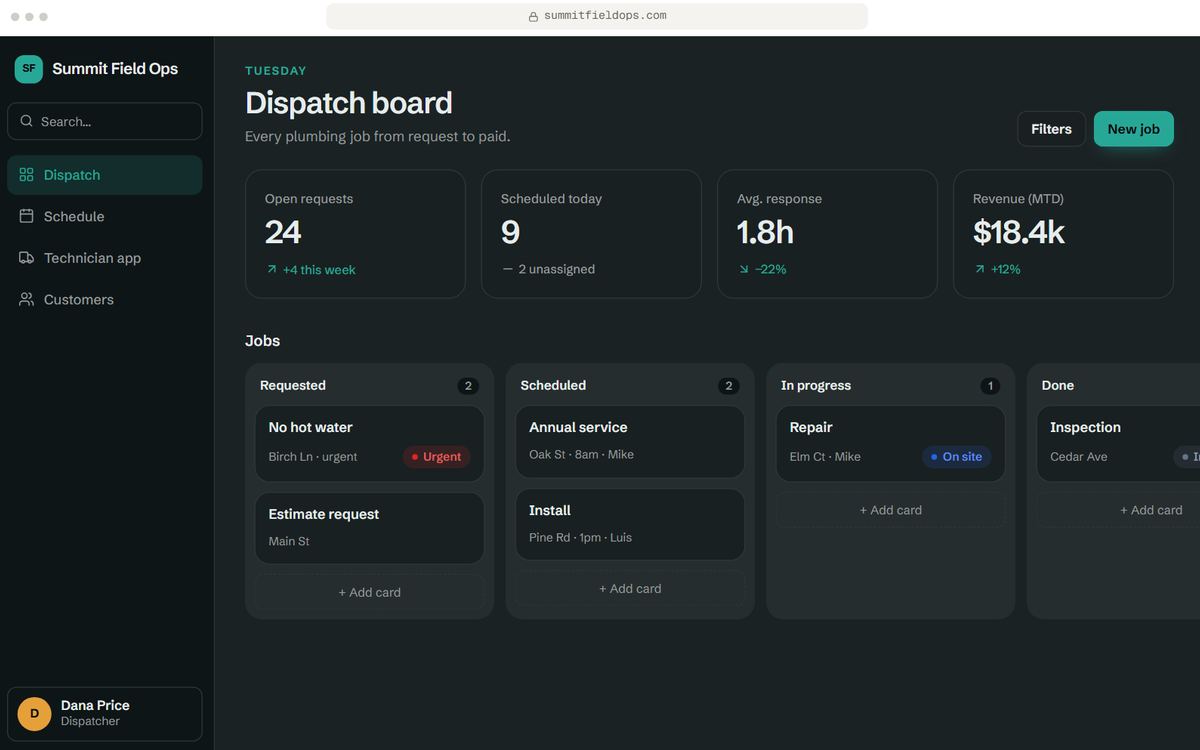Open the Technician app page
Image resolution: width=1200 pixels, height=750 pixels.
pos(105,258)
